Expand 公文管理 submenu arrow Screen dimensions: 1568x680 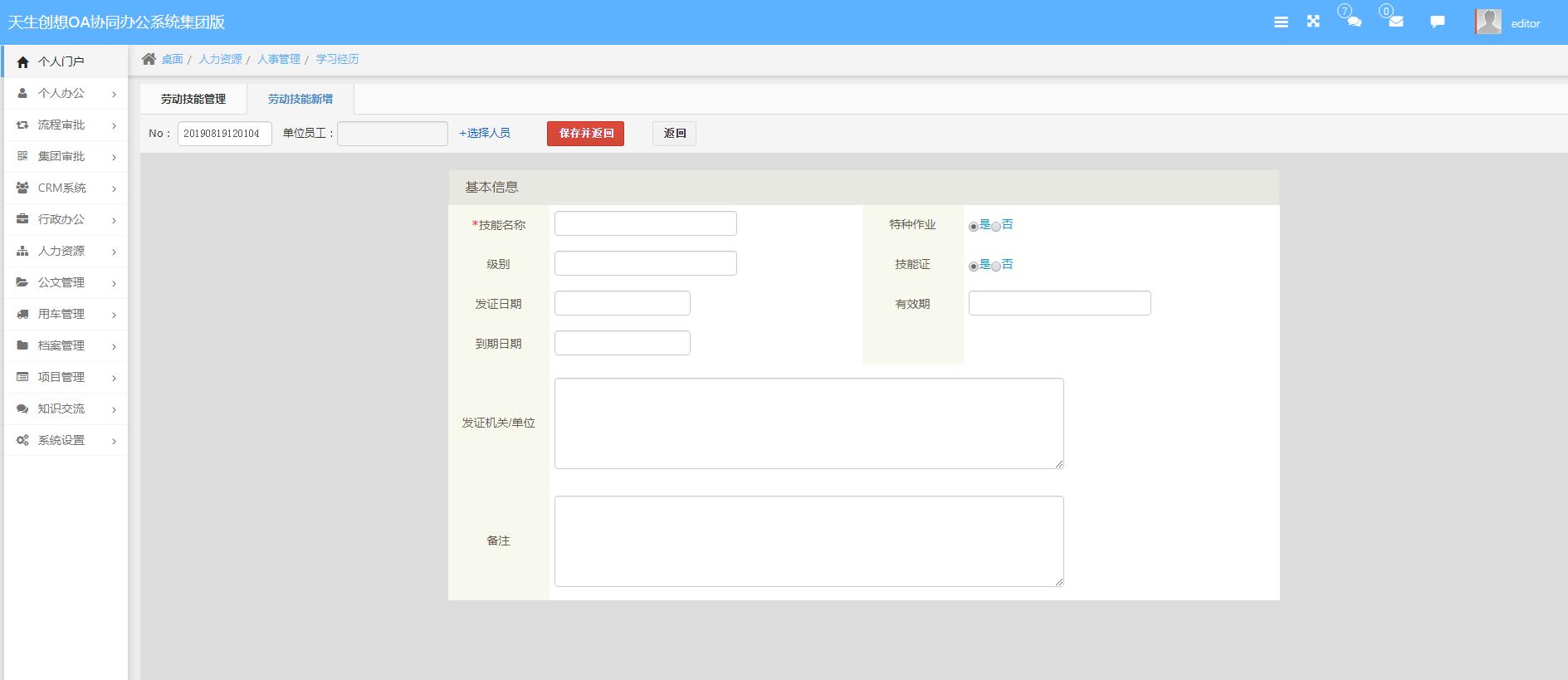click(114, 283)
